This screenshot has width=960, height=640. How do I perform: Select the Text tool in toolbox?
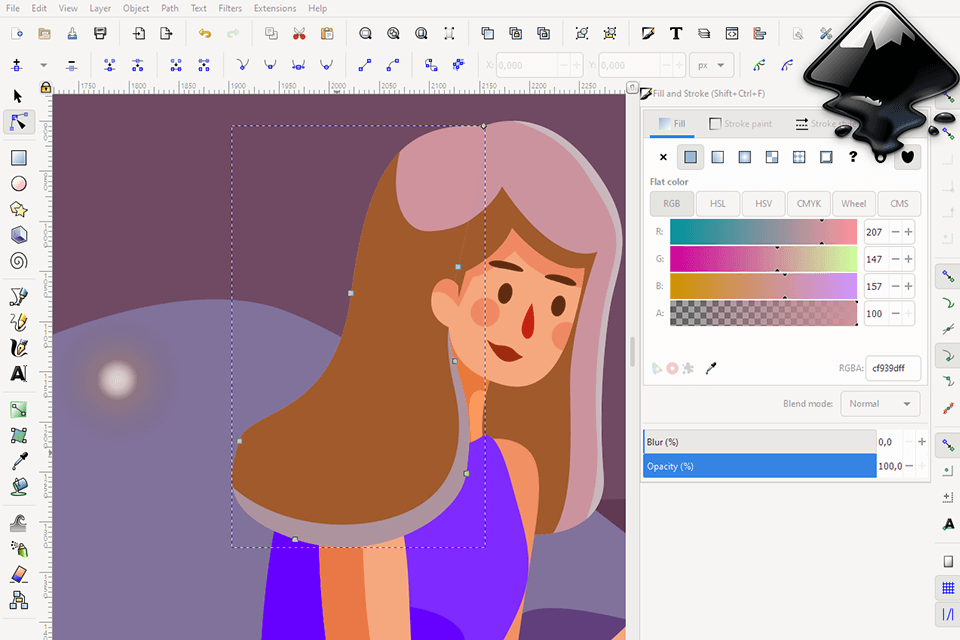click(18, 374)
